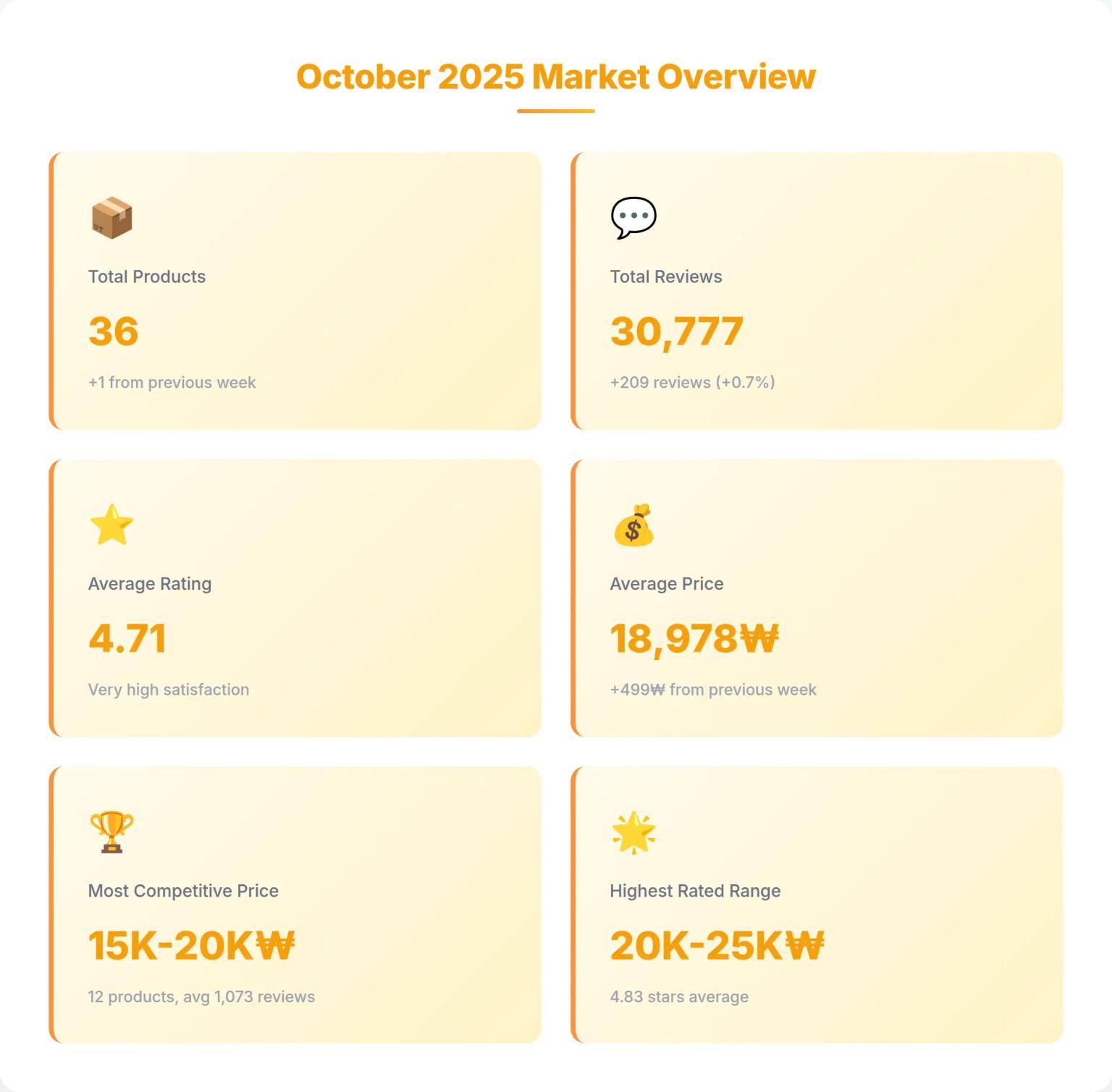Image resolution: width=1112 pixels, height=1092 pixels.
Task: Click '12 products, avg 1,073 reviews' text
Action: [201, 996]
